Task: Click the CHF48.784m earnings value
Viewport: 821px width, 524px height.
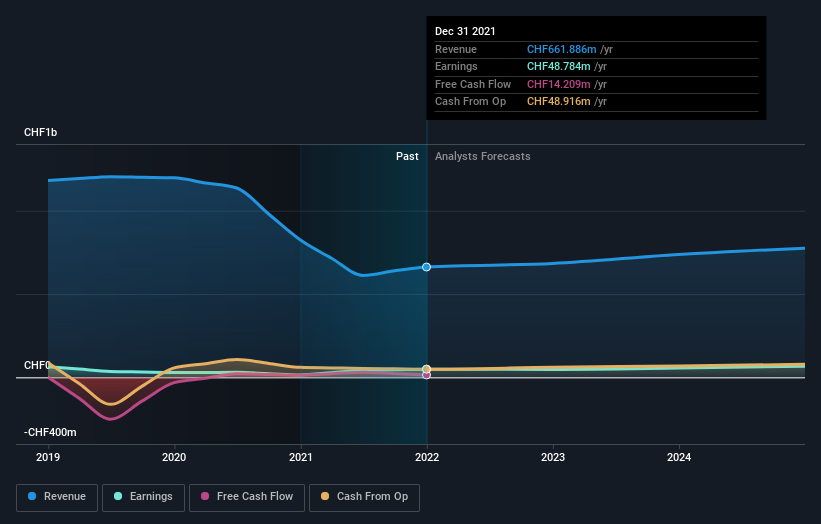Action: pyautogui.click(x=558, y=66)
